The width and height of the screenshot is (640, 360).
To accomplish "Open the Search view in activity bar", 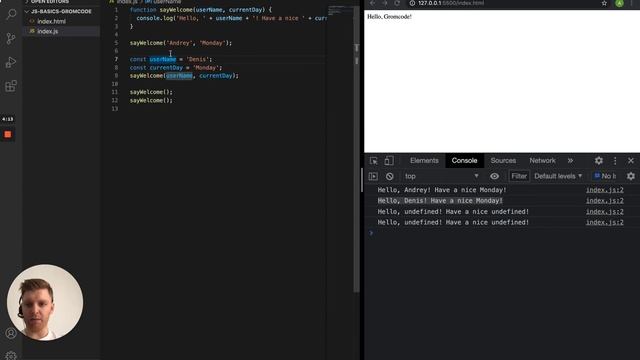I will click(11, 15).
